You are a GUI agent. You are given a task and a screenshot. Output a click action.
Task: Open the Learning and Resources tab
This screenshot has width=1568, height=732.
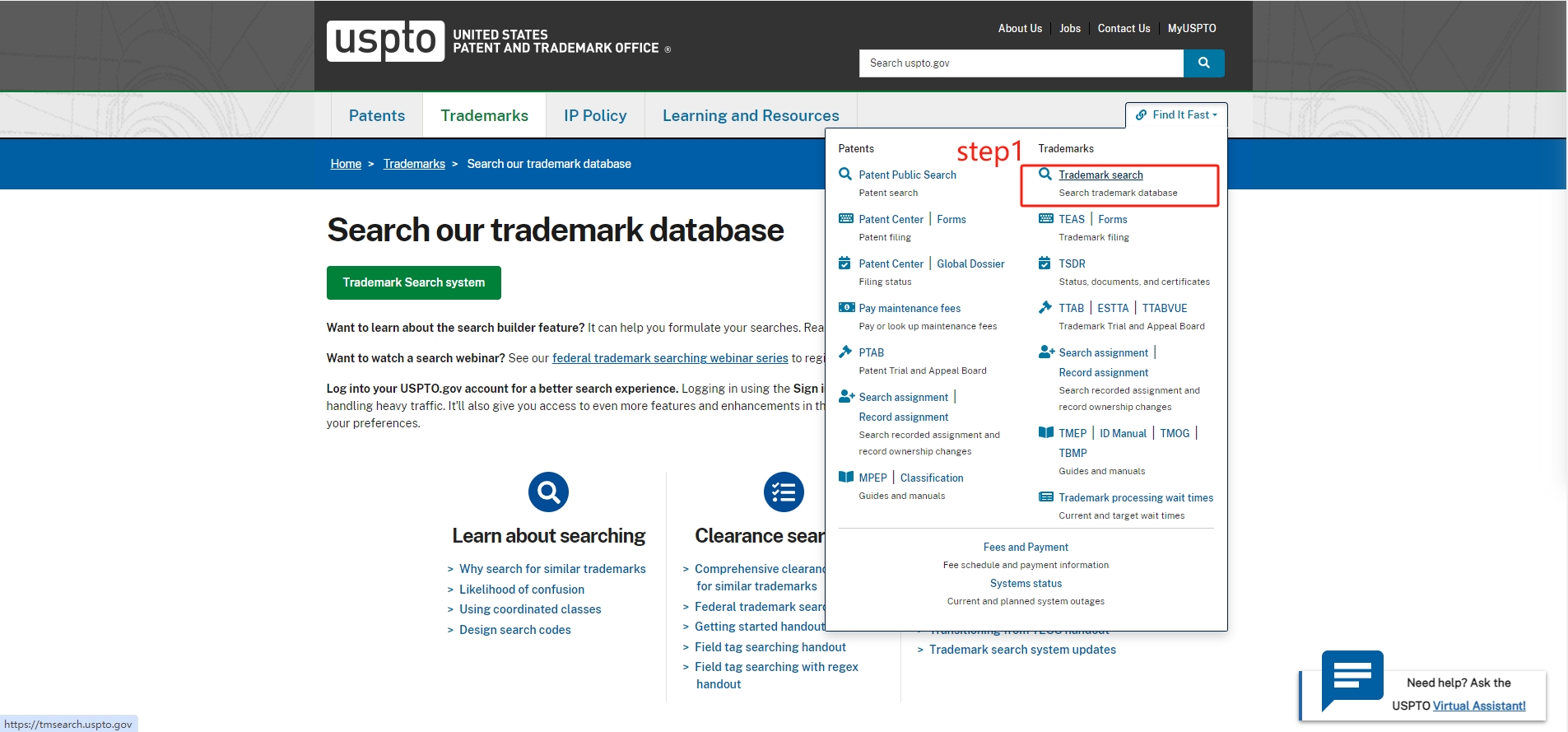pyautogui.click(x=751, y=115)
